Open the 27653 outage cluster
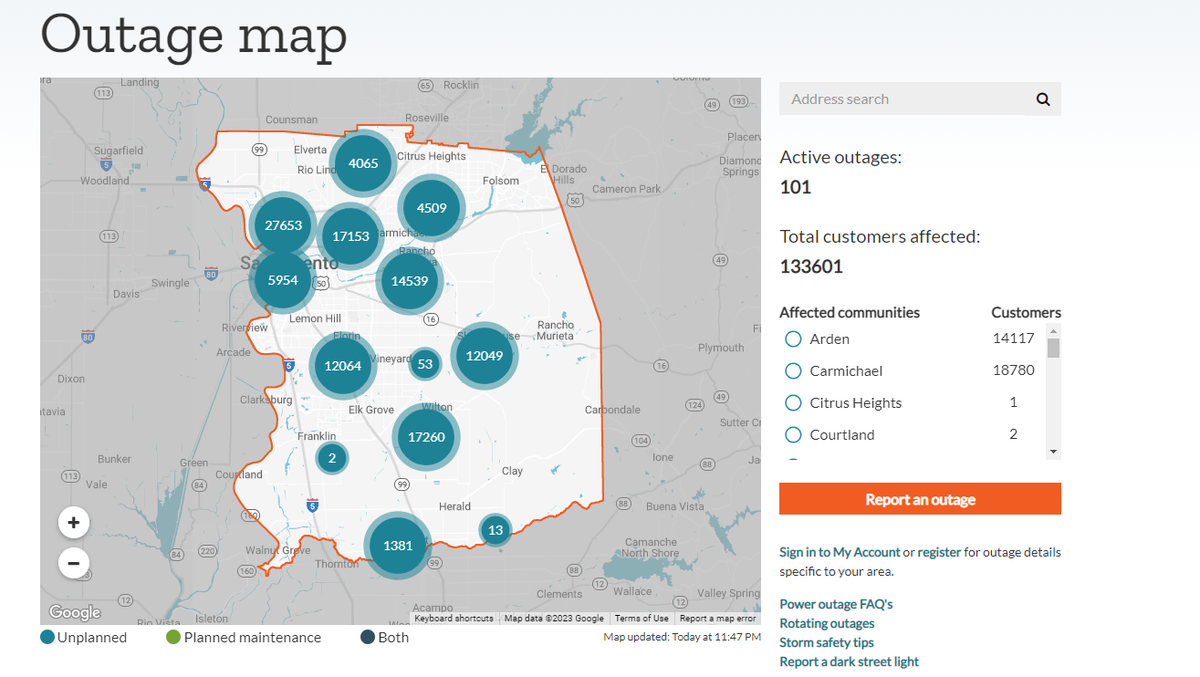Image resolution: width=1200 pixels, height=677 pixels. coord(283,225)
